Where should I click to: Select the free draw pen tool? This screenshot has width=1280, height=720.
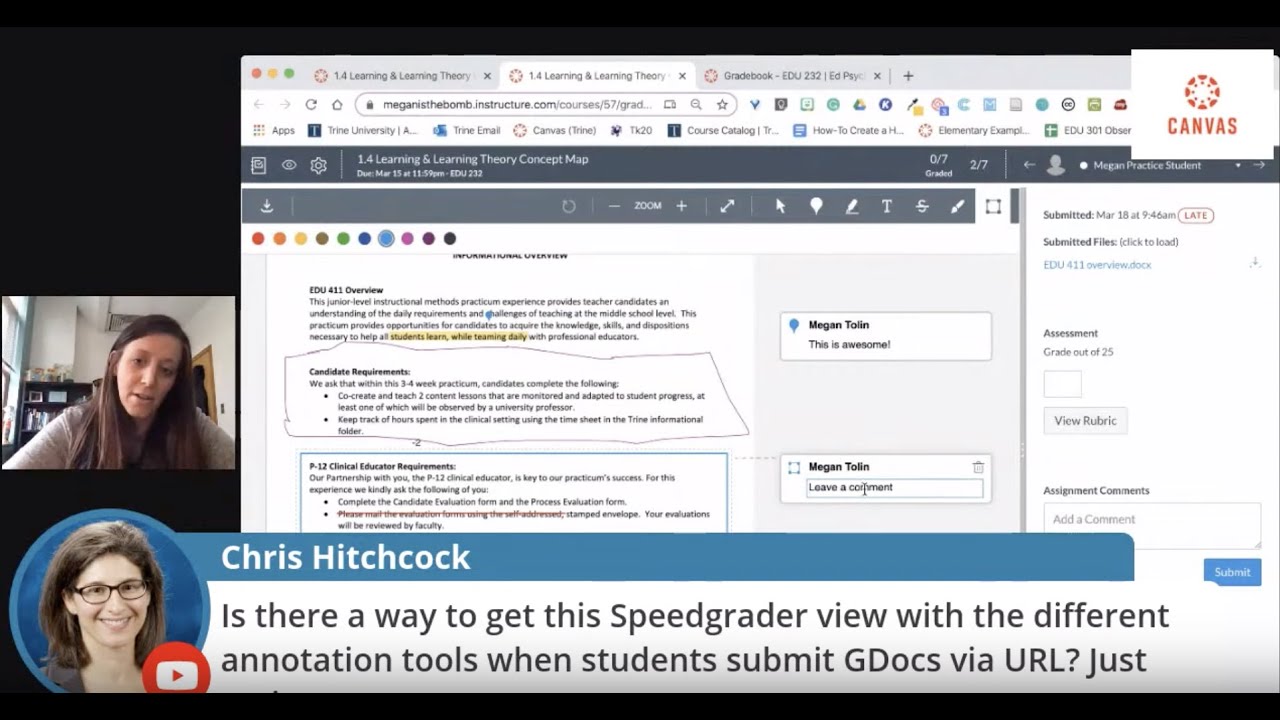(957, 206)
